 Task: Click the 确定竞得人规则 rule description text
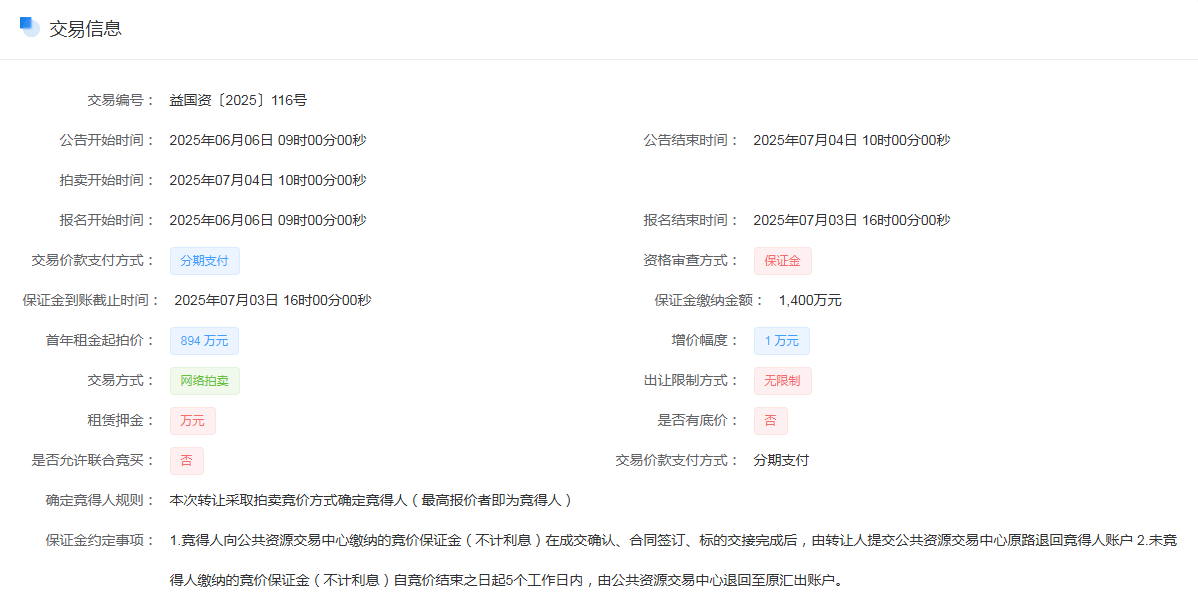tap(371, 500)
